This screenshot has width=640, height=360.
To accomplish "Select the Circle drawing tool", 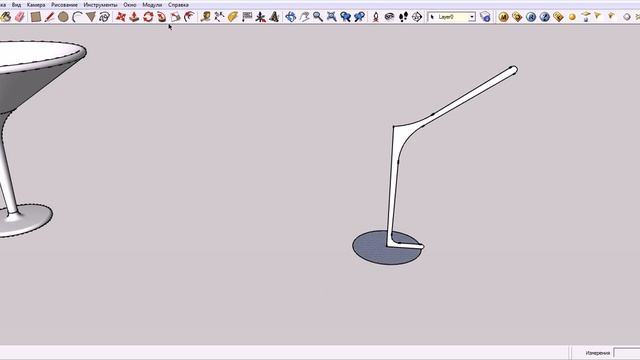I will (63, 17).
